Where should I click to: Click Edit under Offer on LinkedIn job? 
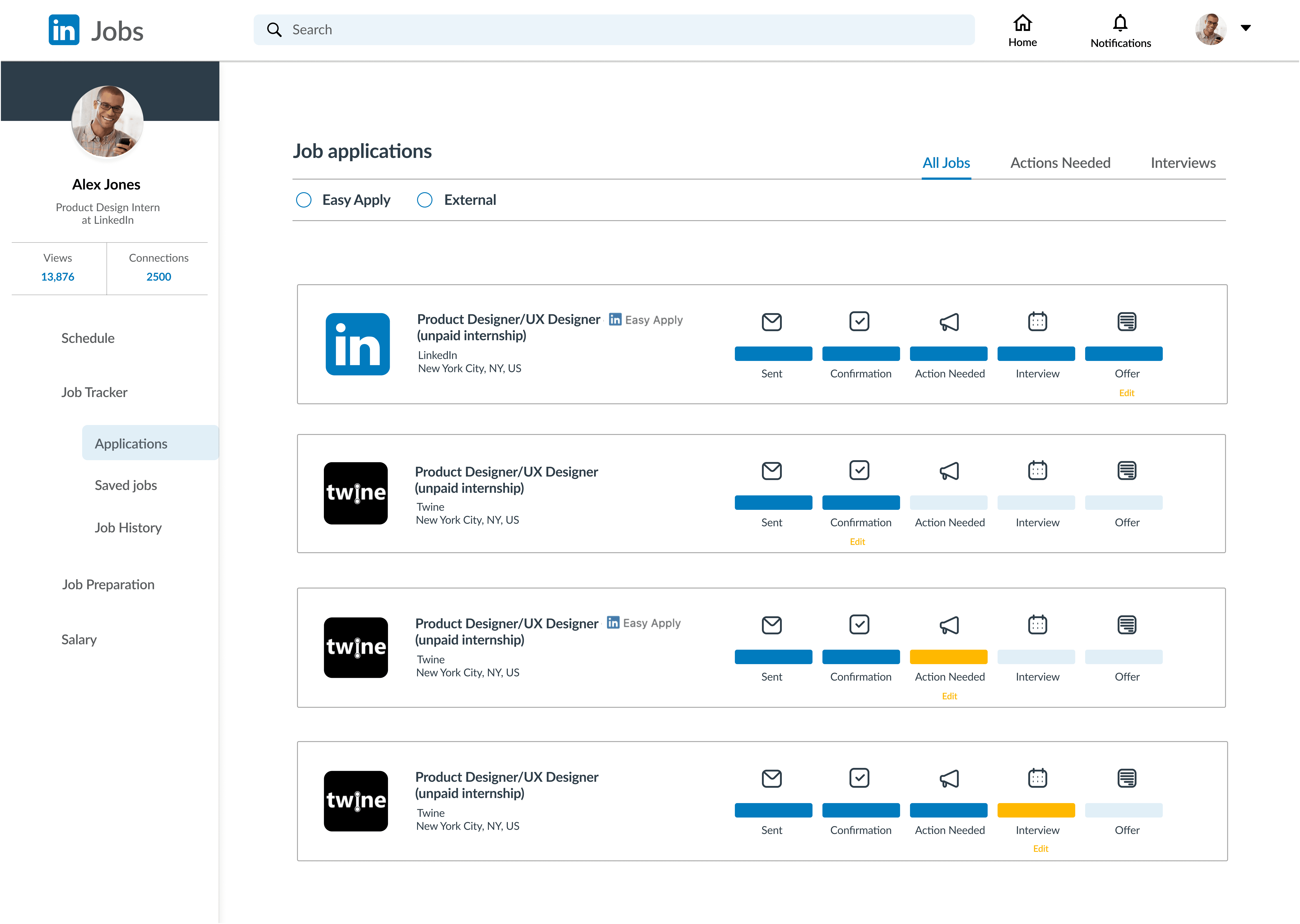point(1126,393)
